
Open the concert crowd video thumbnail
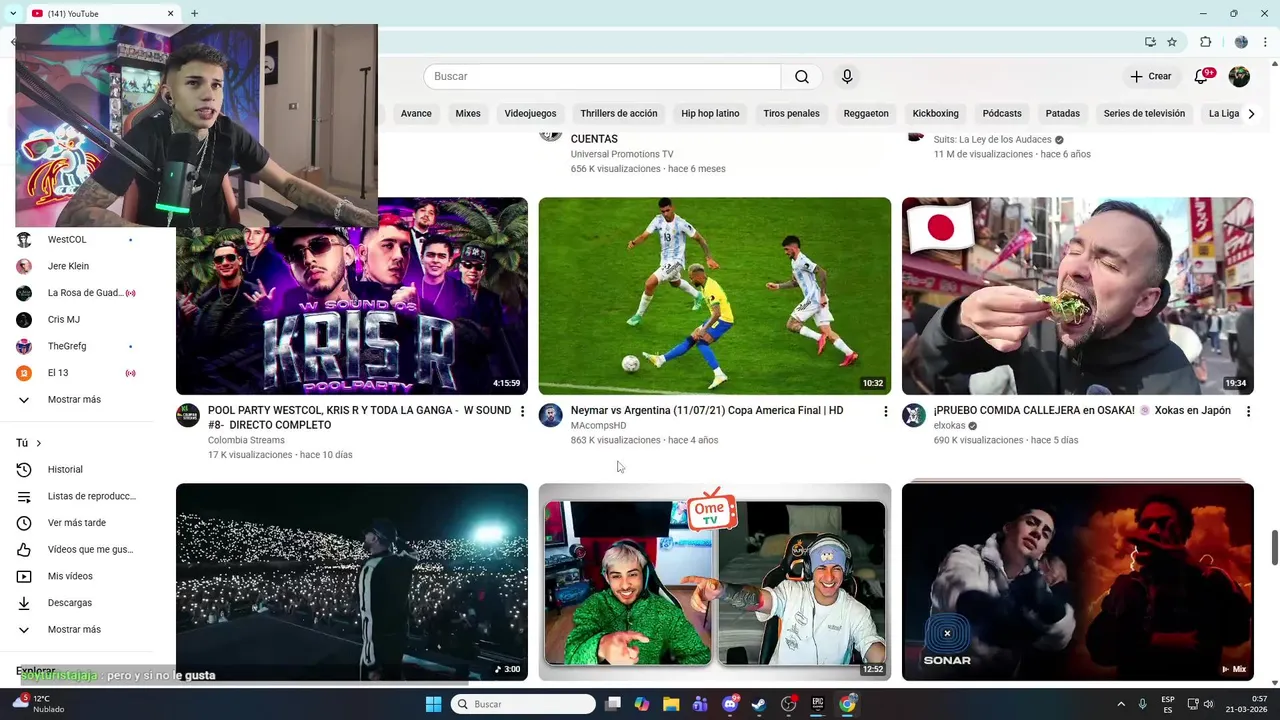pyautogui.click(x=352, y=582)
